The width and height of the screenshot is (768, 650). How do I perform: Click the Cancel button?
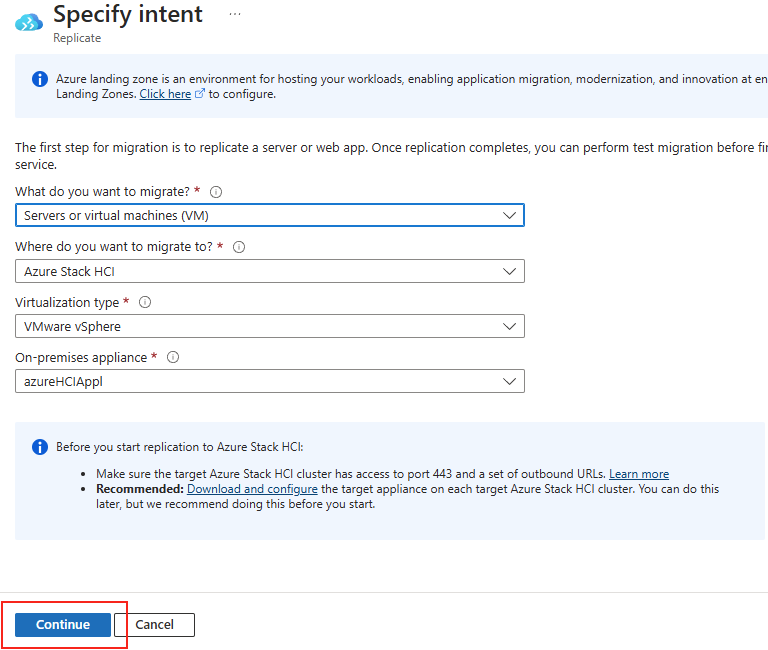[154, 625]
